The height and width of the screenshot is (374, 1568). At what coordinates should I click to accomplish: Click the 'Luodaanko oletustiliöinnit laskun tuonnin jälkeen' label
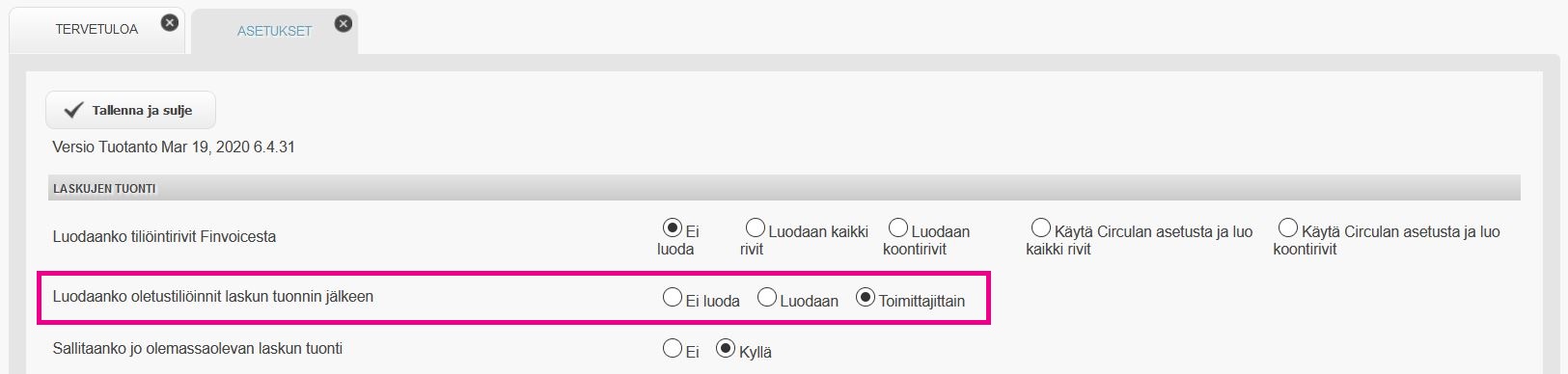pyautogui.click(x=213, y=297)
